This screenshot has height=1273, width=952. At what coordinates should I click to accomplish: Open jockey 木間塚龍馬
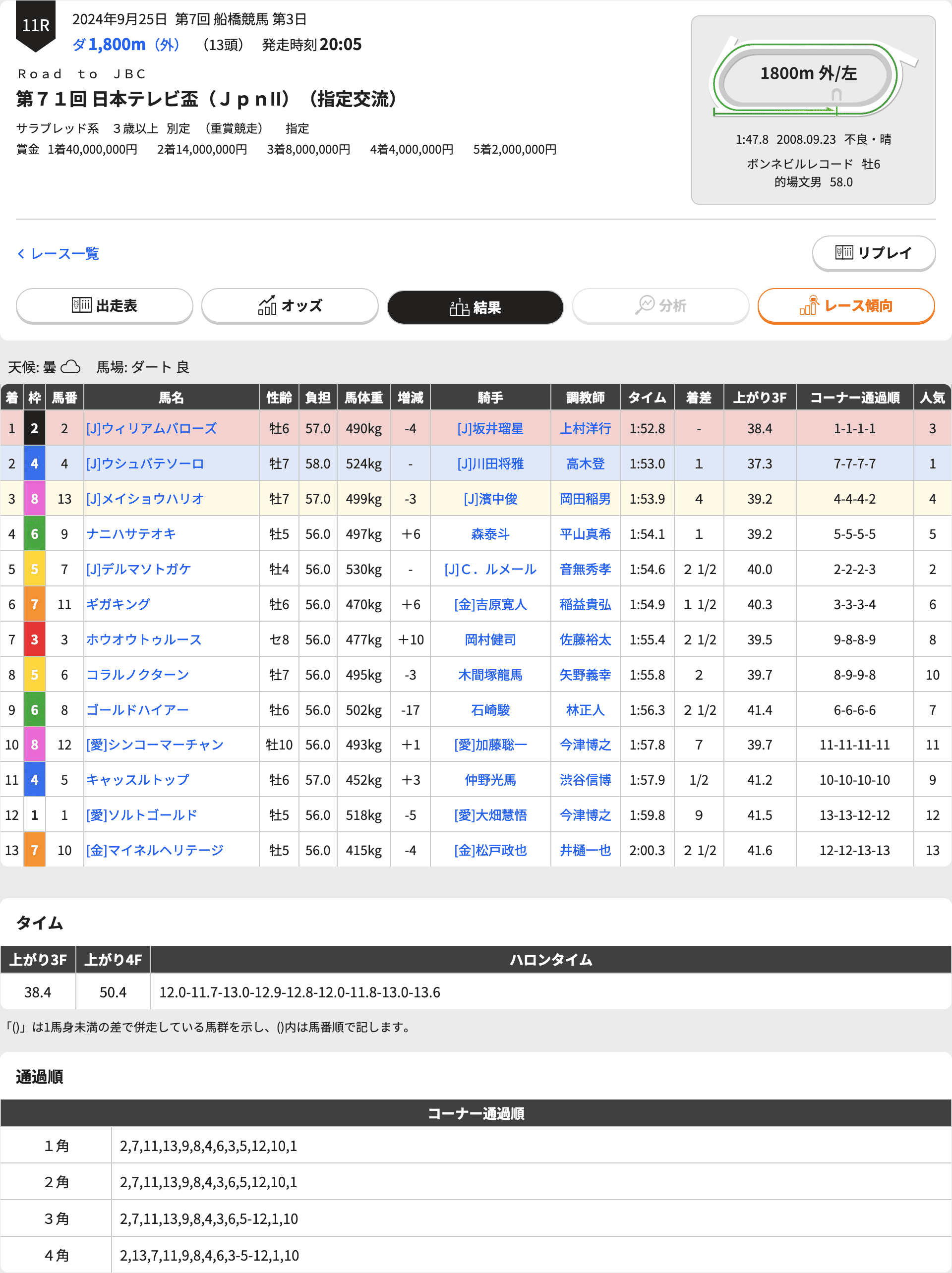tap(490, 675)
